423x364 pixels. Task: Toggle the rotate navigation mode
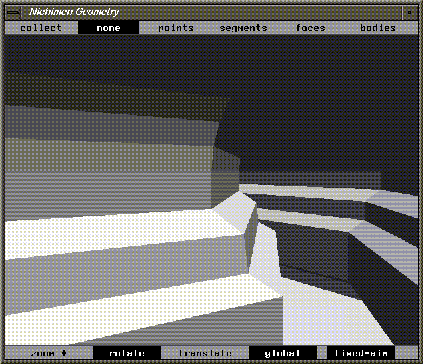coord(127,353)
